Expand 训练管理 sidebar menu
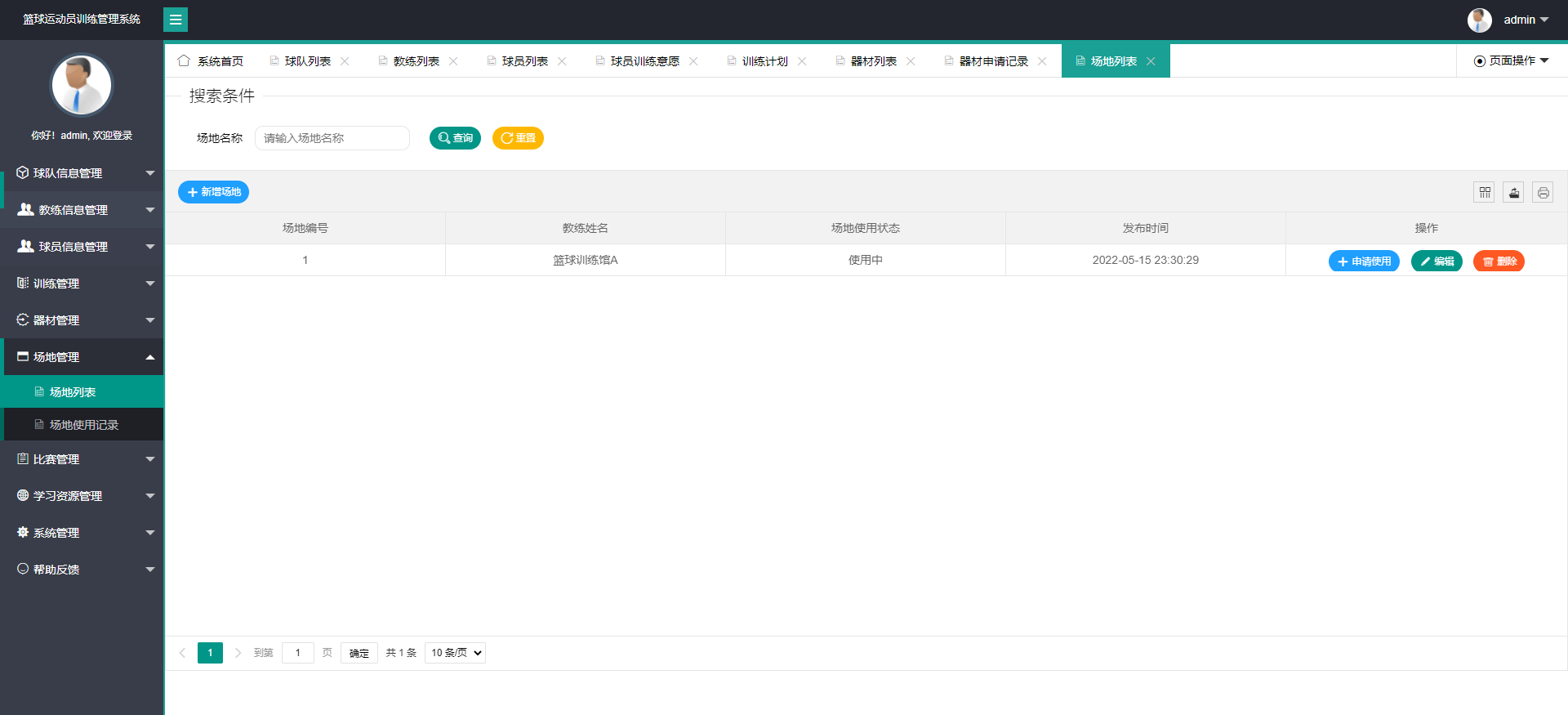This screenshot has height=715, width=1568. (x=82, y=284)
